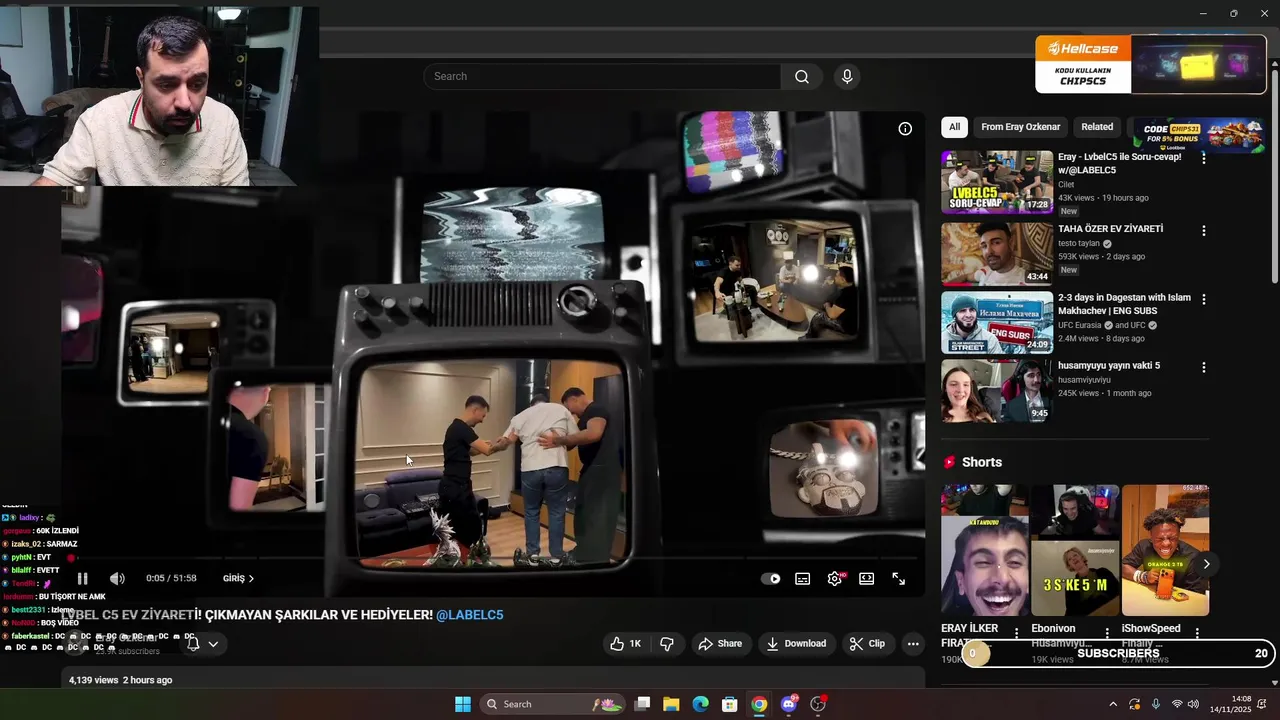This screenshot has height=720, width=1280.
Task: Open Microsoft Store from the taskbar
Action: tap(730, 704)
